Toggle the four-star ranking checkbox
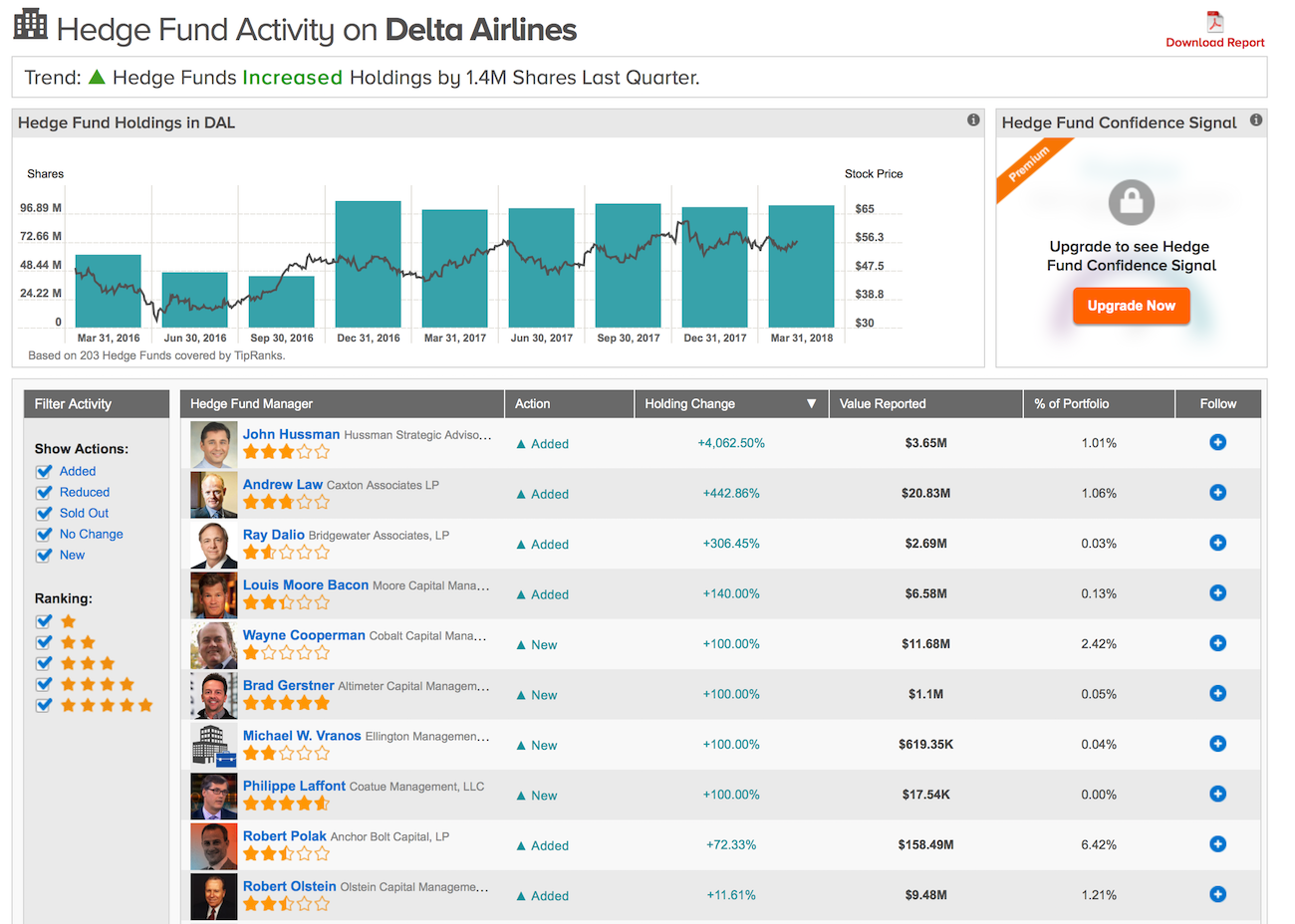 coord(44,684)
